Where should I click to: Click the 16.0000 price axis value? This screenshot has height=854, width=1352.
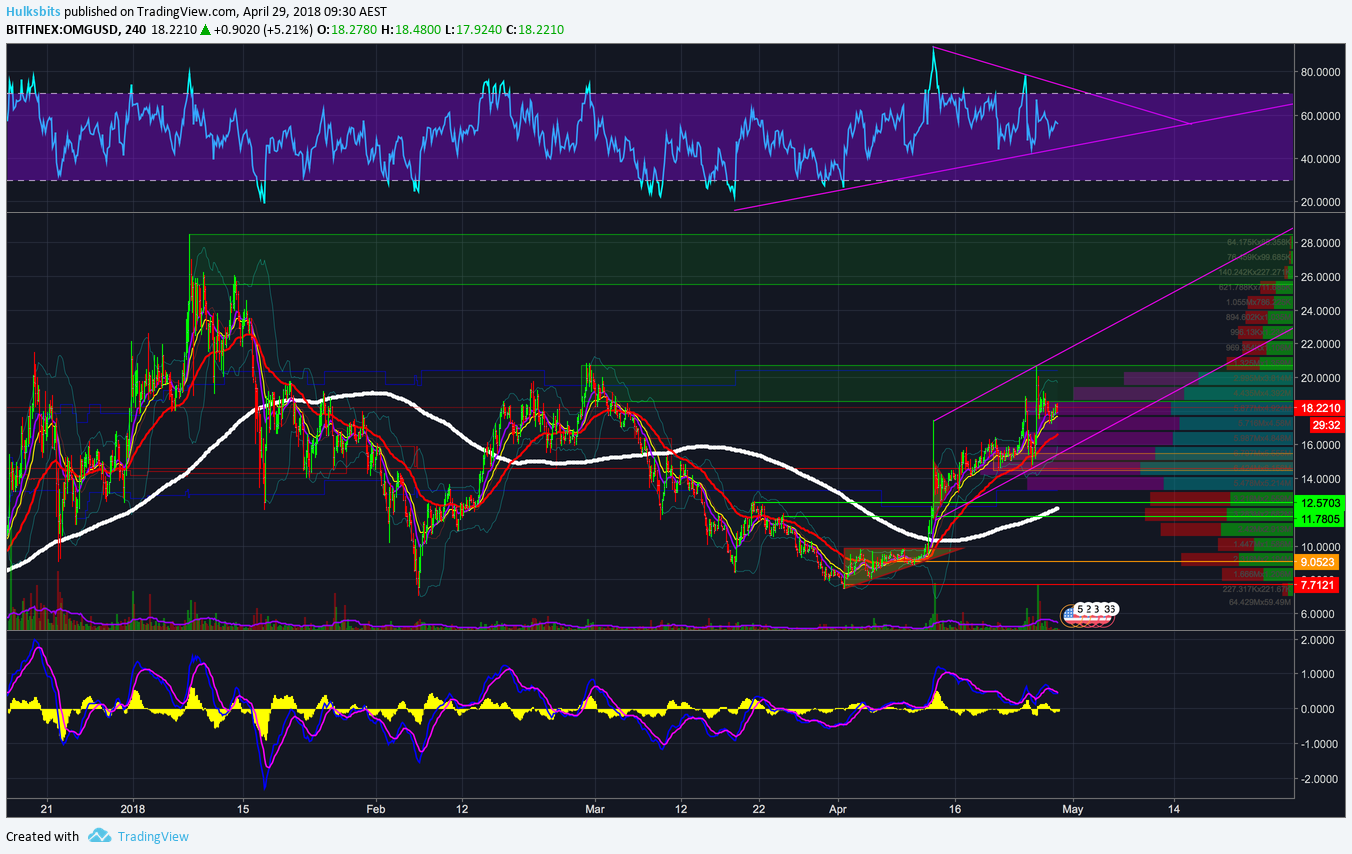tap(1320, 445)
